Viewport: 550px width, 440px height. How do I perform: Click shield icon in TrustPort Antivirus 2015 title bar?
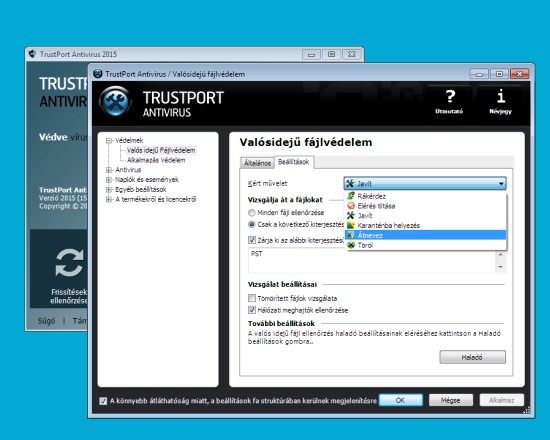[32, 54]
